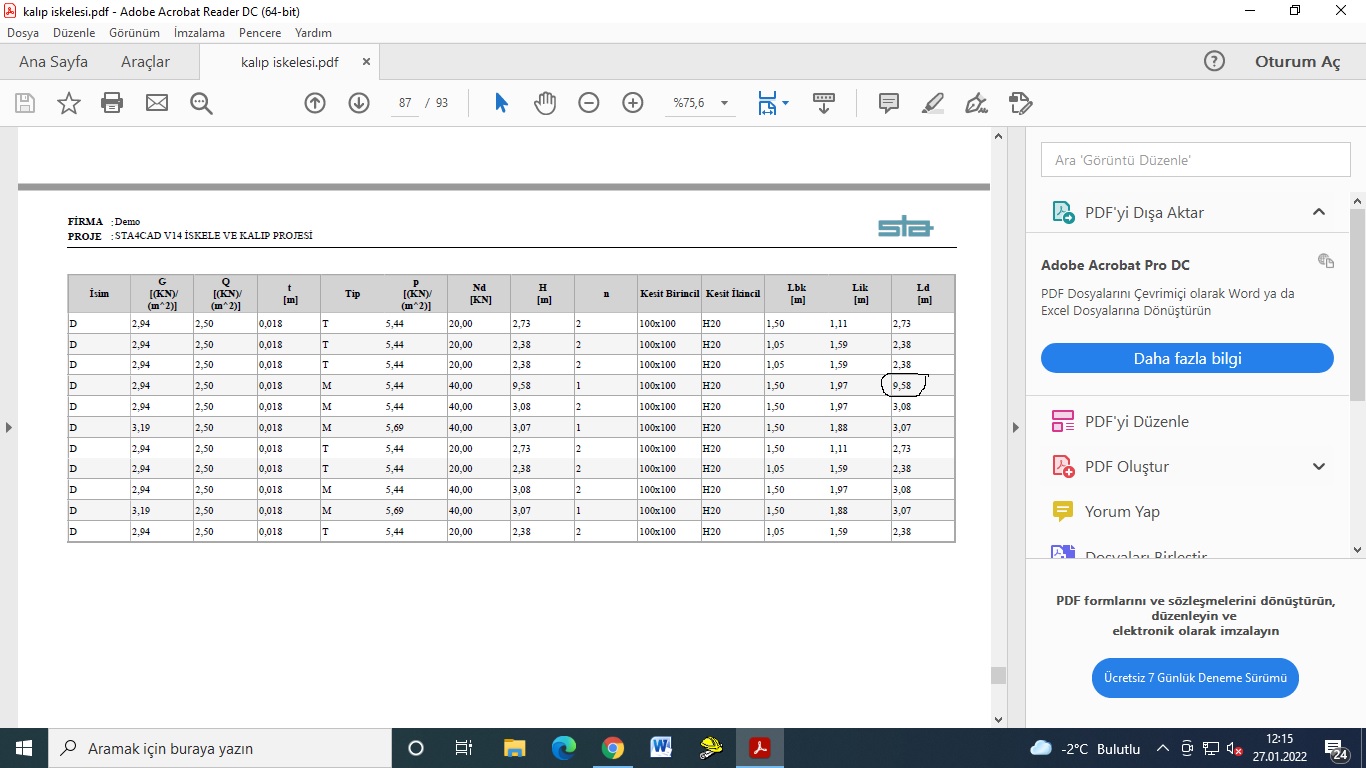Activate the Hand pan tool
Viewport: 1366px width, 768px height.
[544, 103]
